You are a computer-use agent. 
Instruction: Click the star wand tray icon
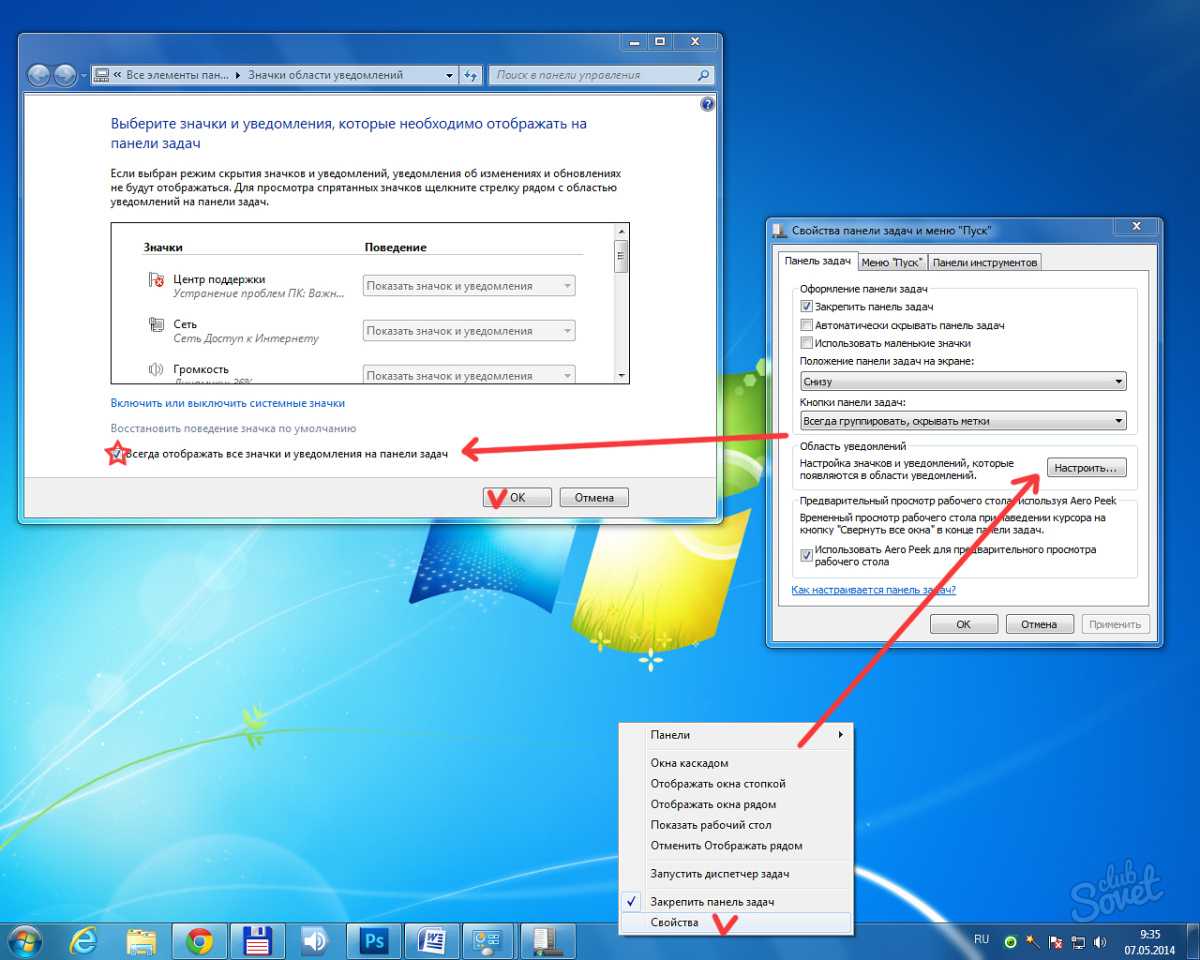(x=1033, y=942)
